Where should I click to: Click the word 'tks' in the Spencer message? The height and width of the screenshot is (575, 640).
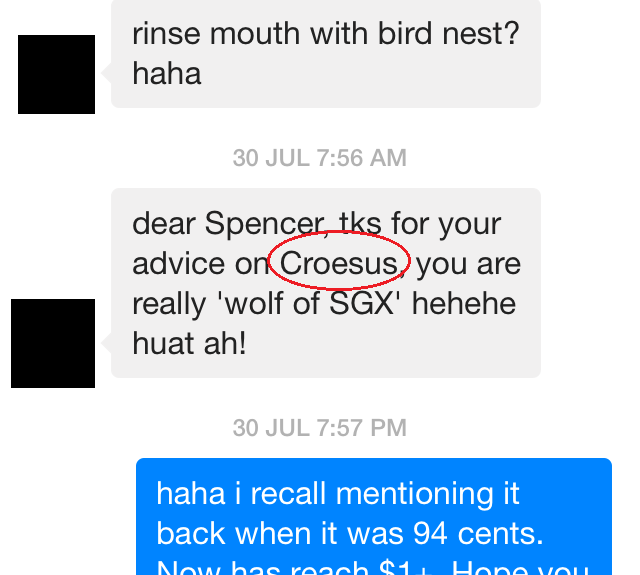360,224
